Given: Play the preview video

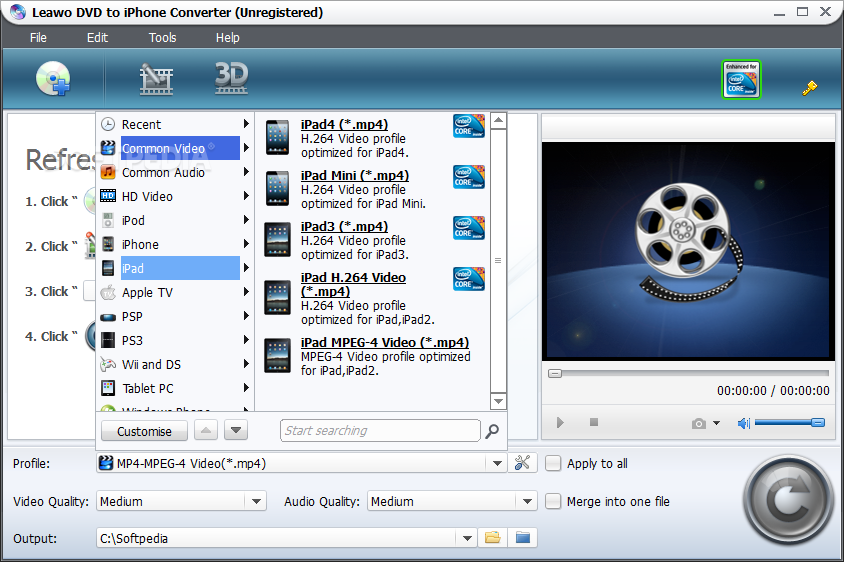Looking at the screenshot, I should (560, 423).
